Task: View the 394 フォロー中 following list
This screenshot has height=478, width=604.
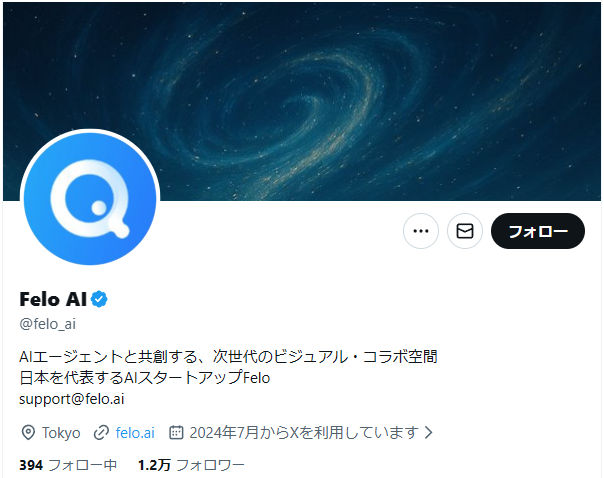Action: click(68, 465)
